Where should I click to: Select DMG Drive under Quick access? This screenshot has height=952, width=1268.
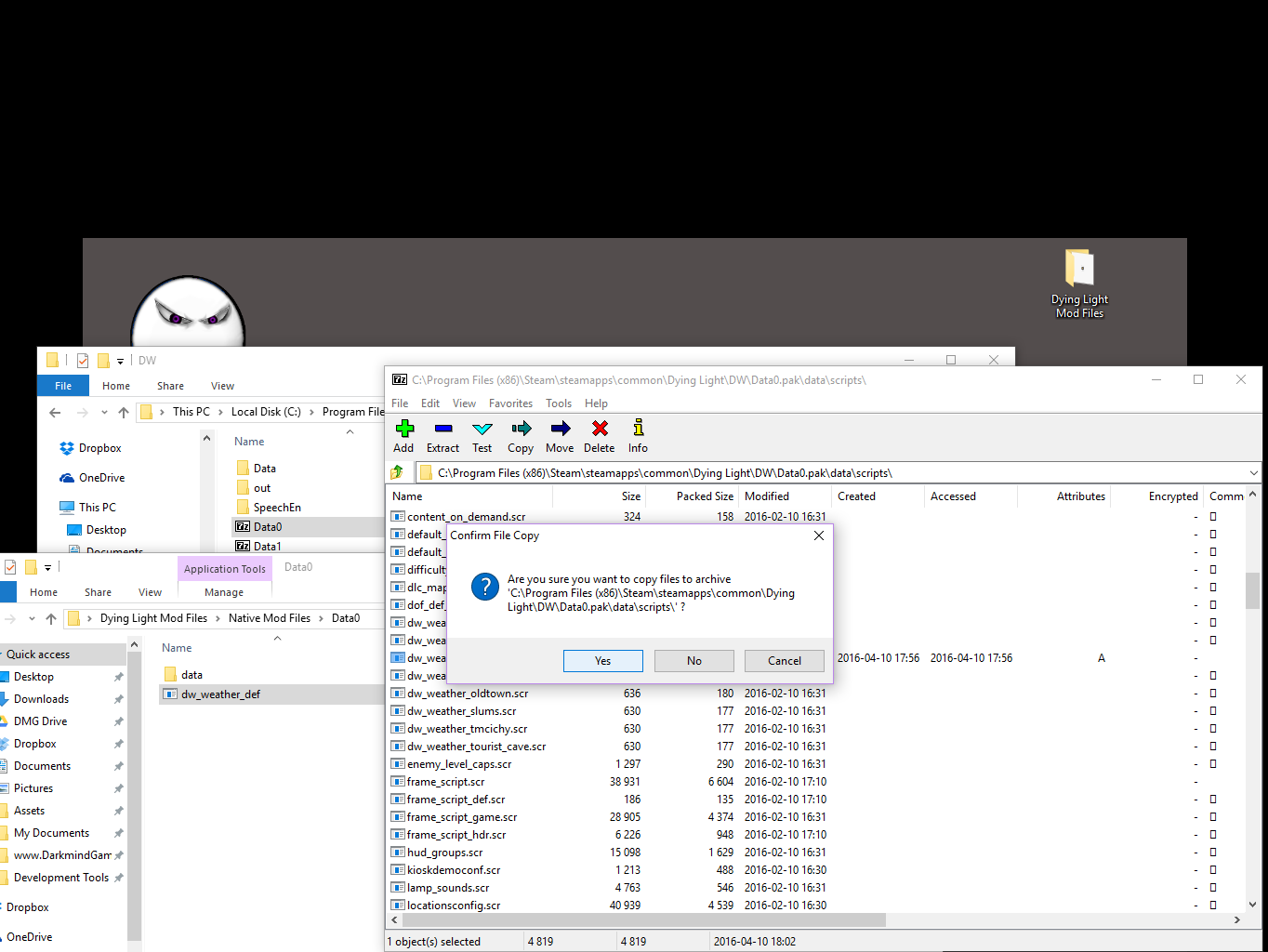click(40, 721)
